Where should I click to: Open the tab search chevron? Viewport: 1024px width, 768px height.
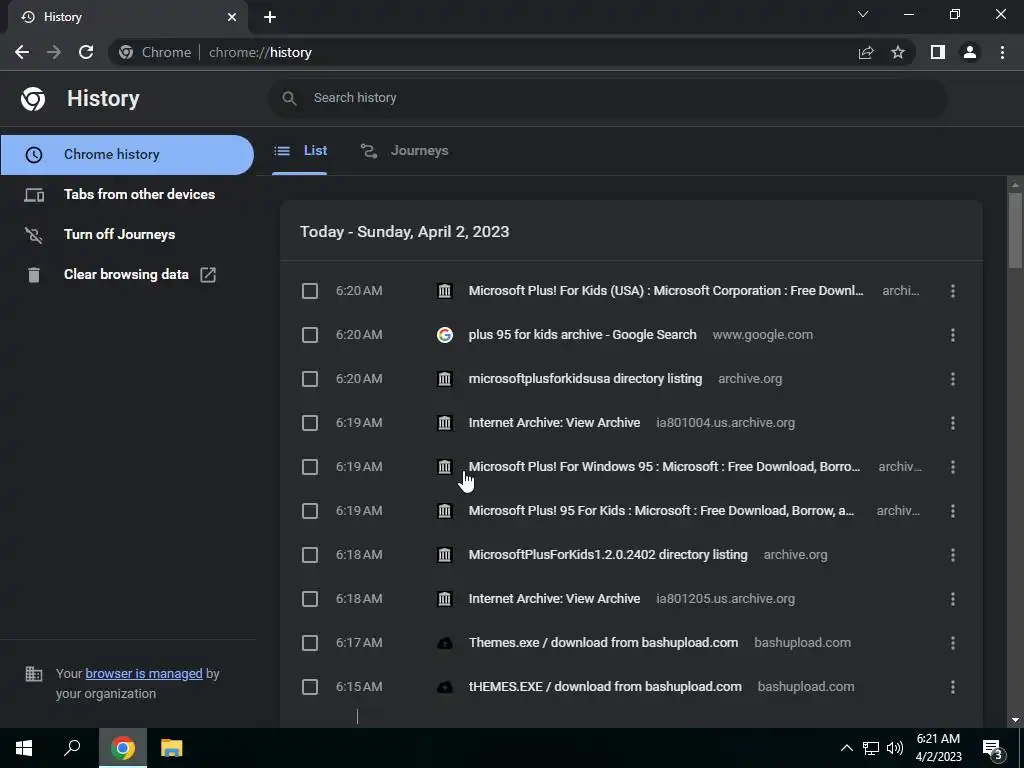[x=863, y=14]
